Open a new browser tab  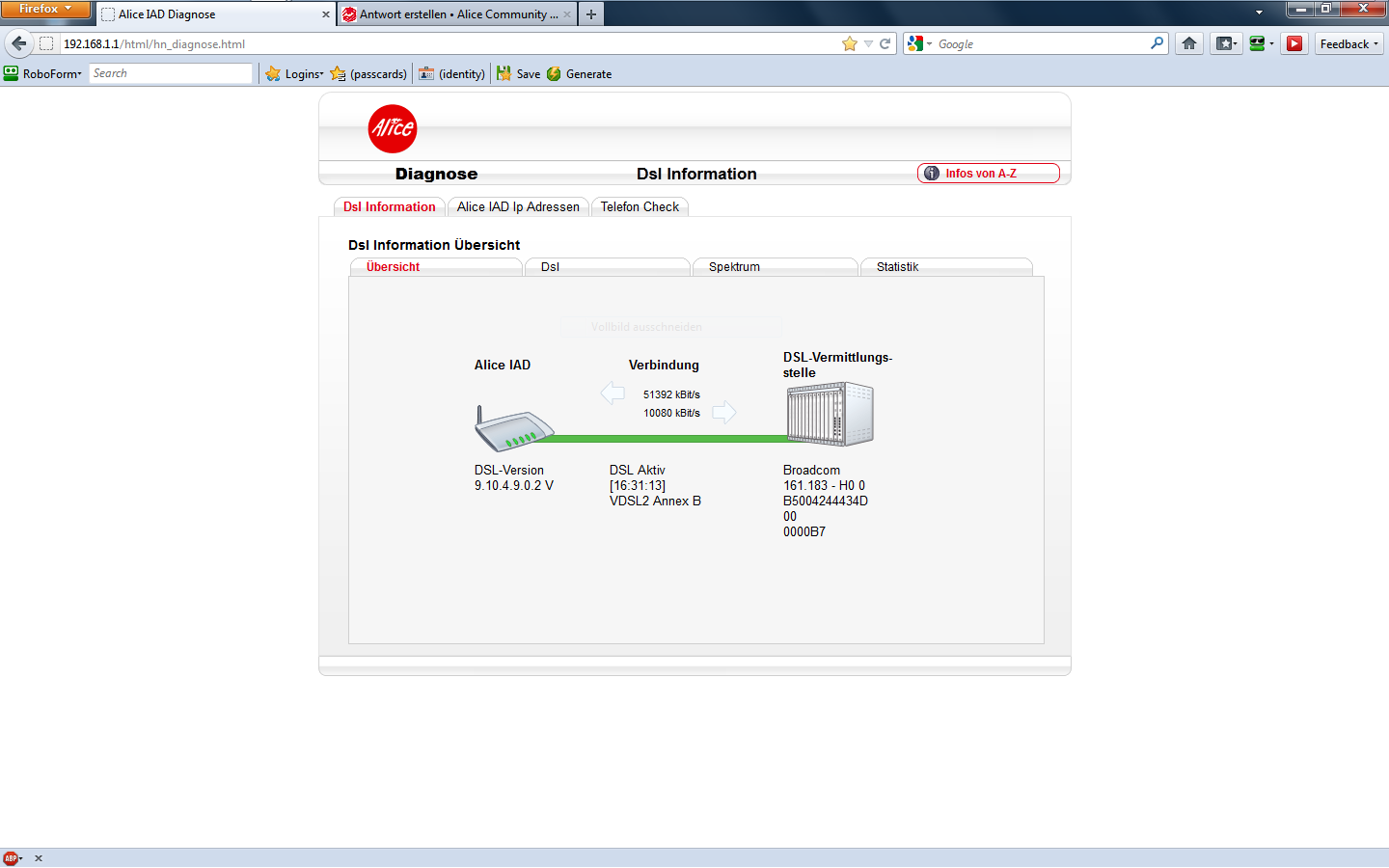(x=591, y=14)
